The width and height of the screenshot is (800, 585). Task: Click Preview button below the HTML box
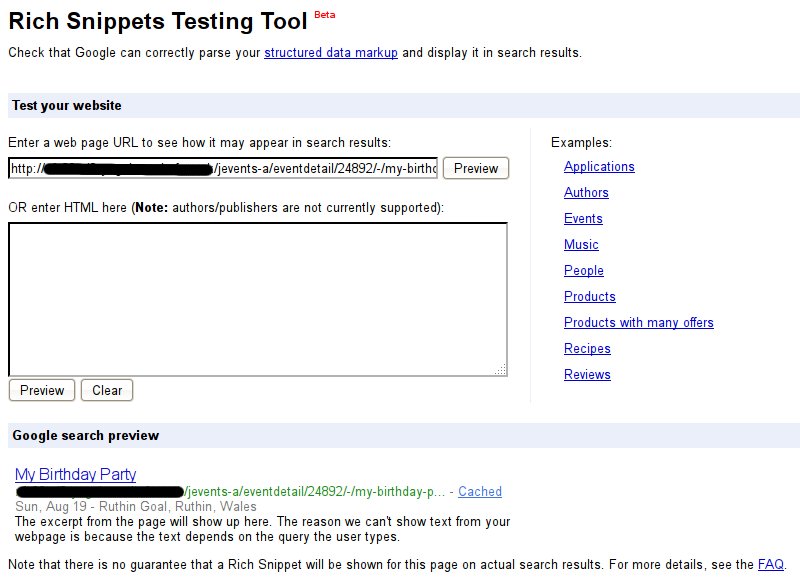pyautogui.click(x=42, y=390)
